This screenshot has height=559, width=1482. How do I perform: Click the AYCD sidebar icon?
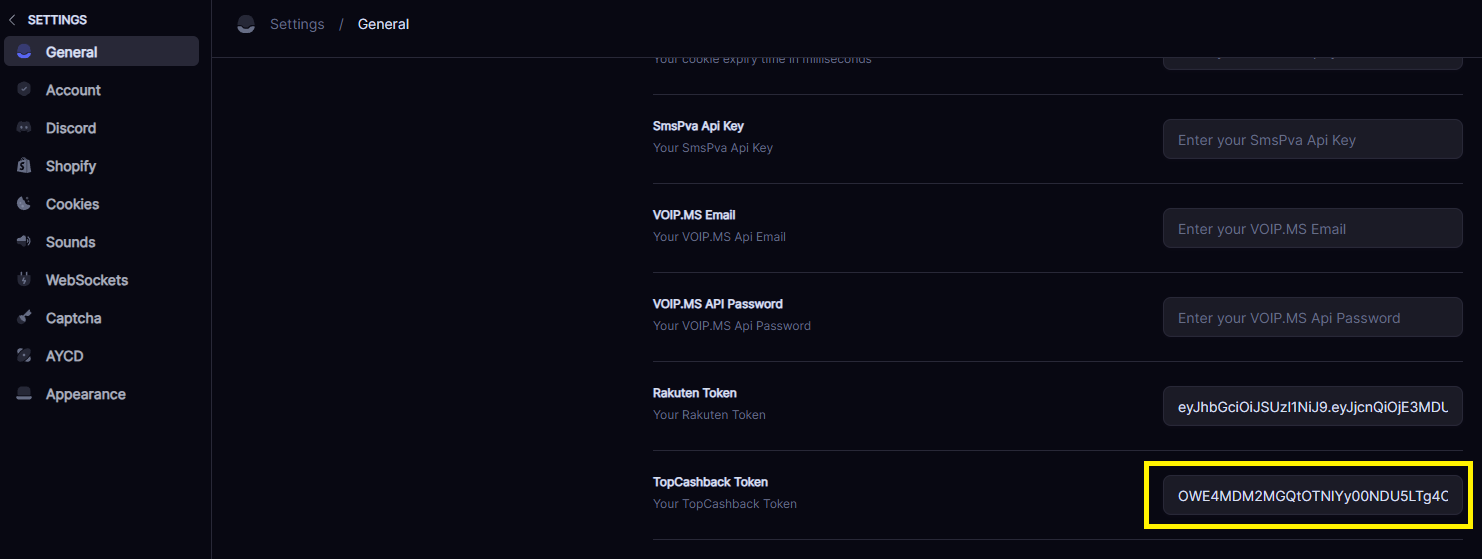click(24, 356)
